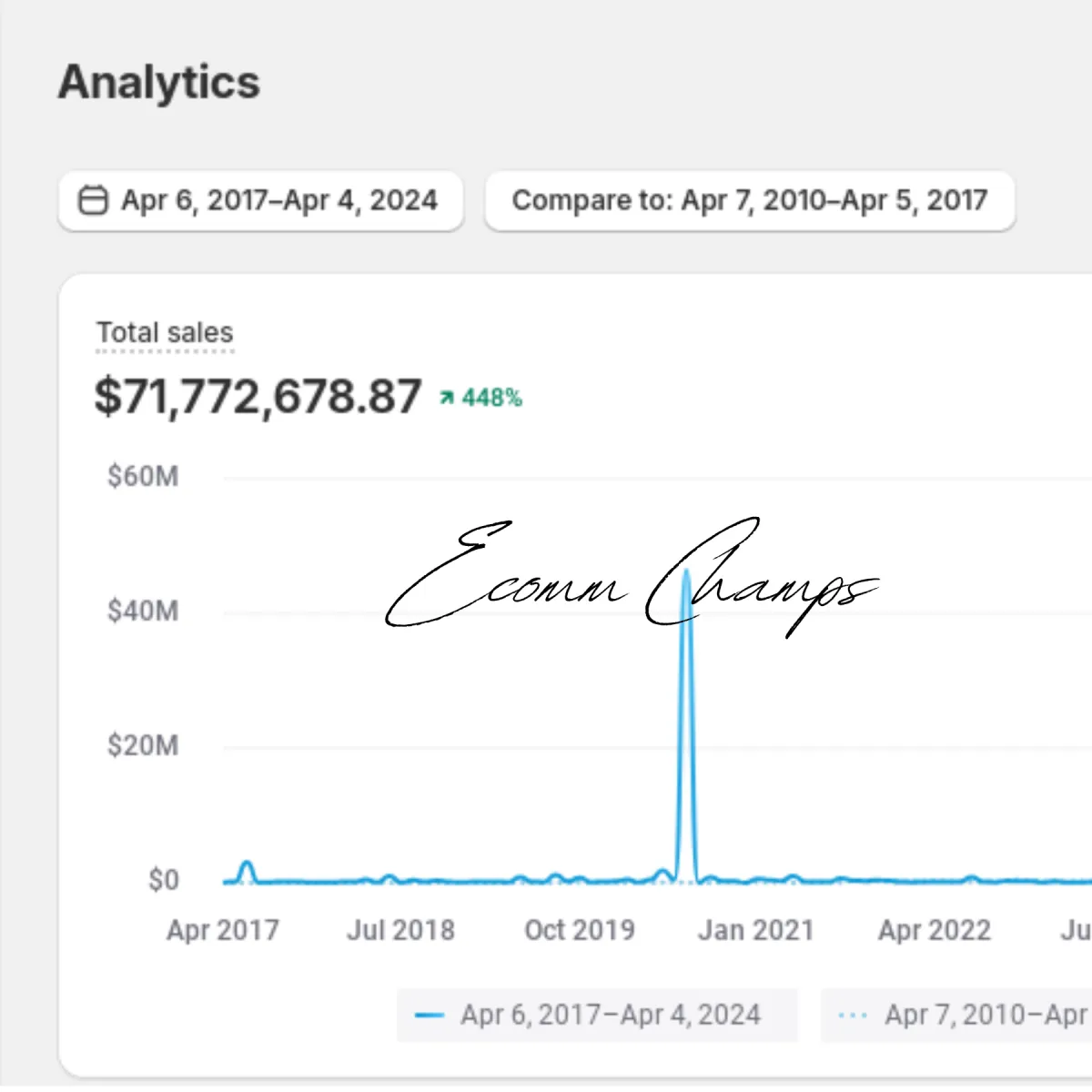The image size is (1092, 1092).
Task: Click the $60M y-axis label
Action: pyautogui.click(x=143, y=476)
